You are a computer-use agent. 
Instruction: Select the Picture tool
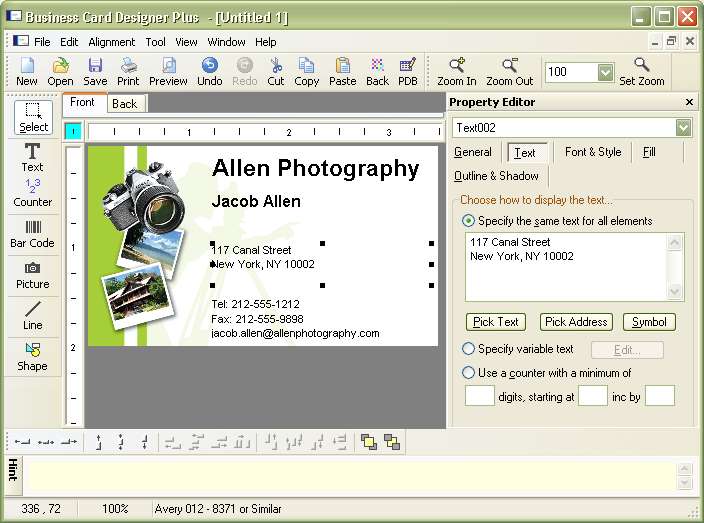click(33, 275)
